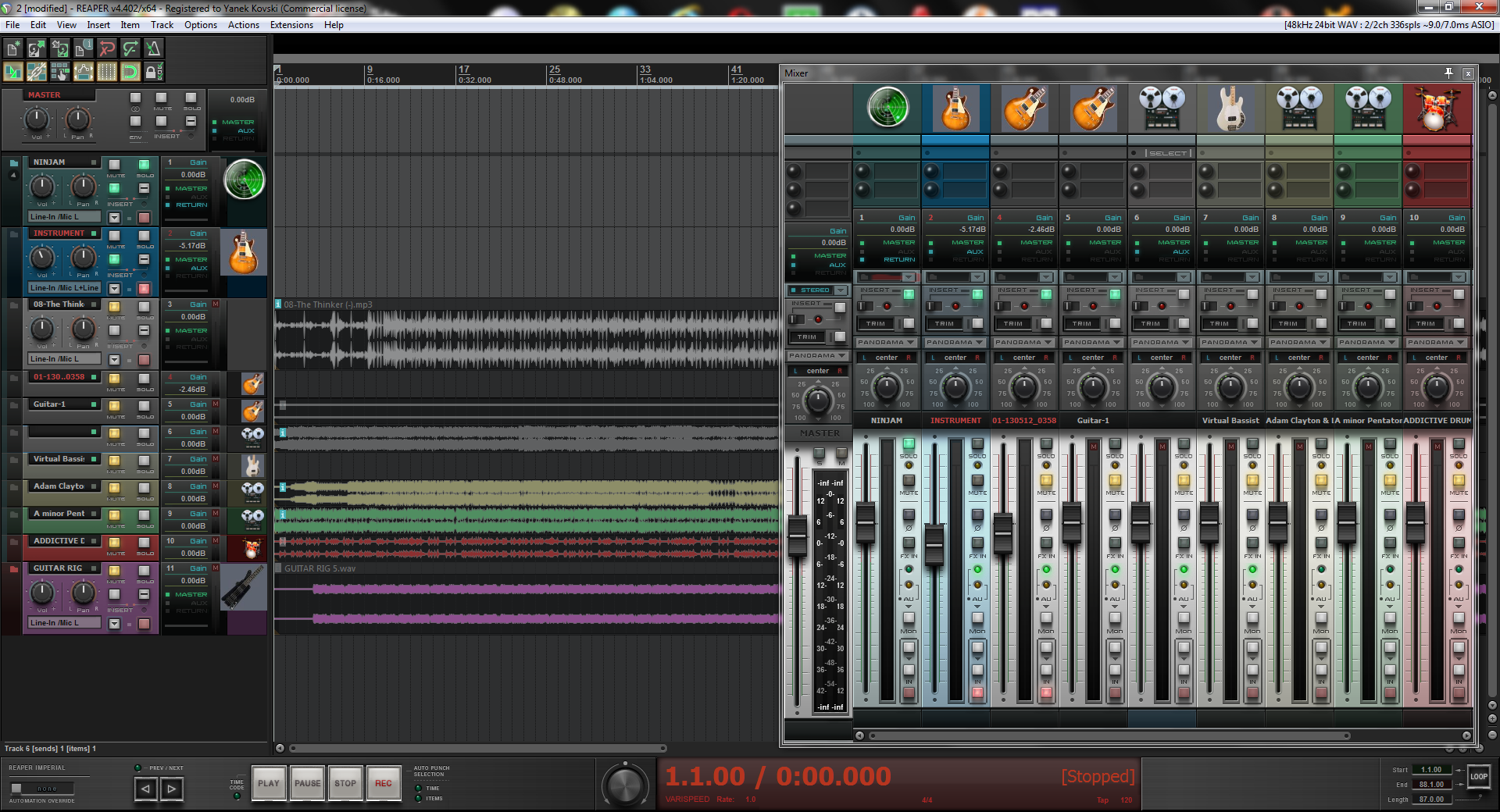
Task: Click the GUITAR RIG red folder icon
Action: [x=13, y=569]
